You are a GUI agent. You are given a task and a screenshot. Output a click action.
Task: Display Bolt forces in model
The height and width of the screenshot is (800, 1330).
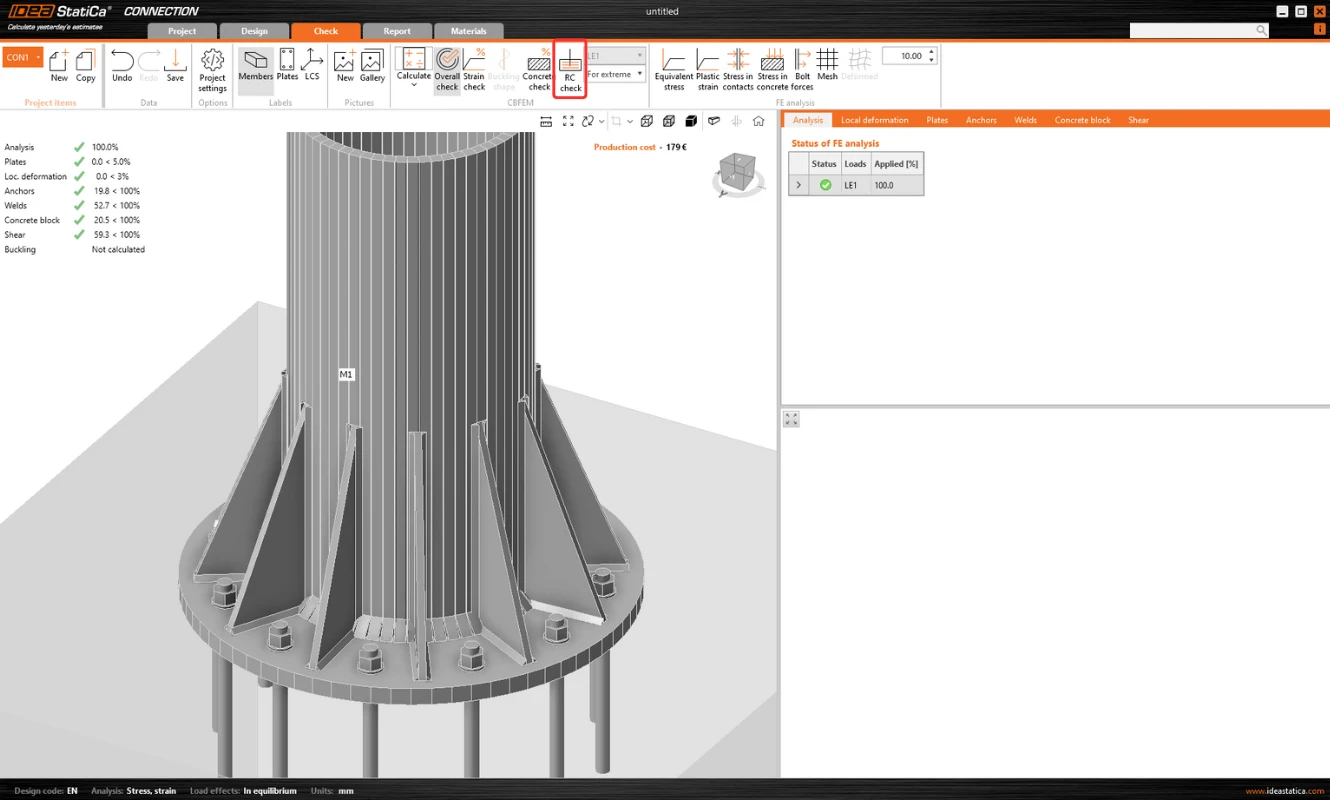pos(802,70)
